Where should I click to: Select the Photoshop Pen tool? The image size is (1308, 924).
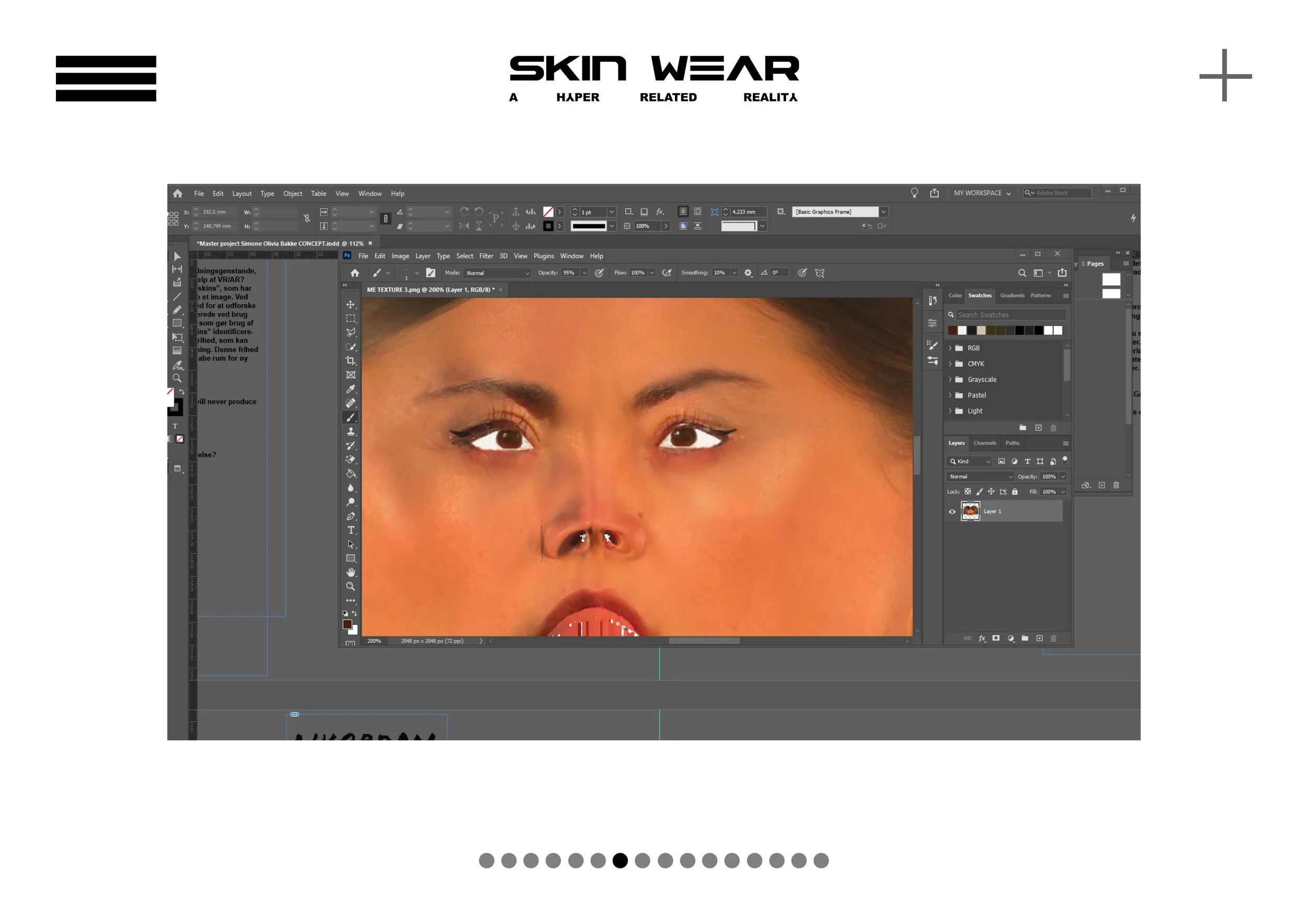[351, 516]
